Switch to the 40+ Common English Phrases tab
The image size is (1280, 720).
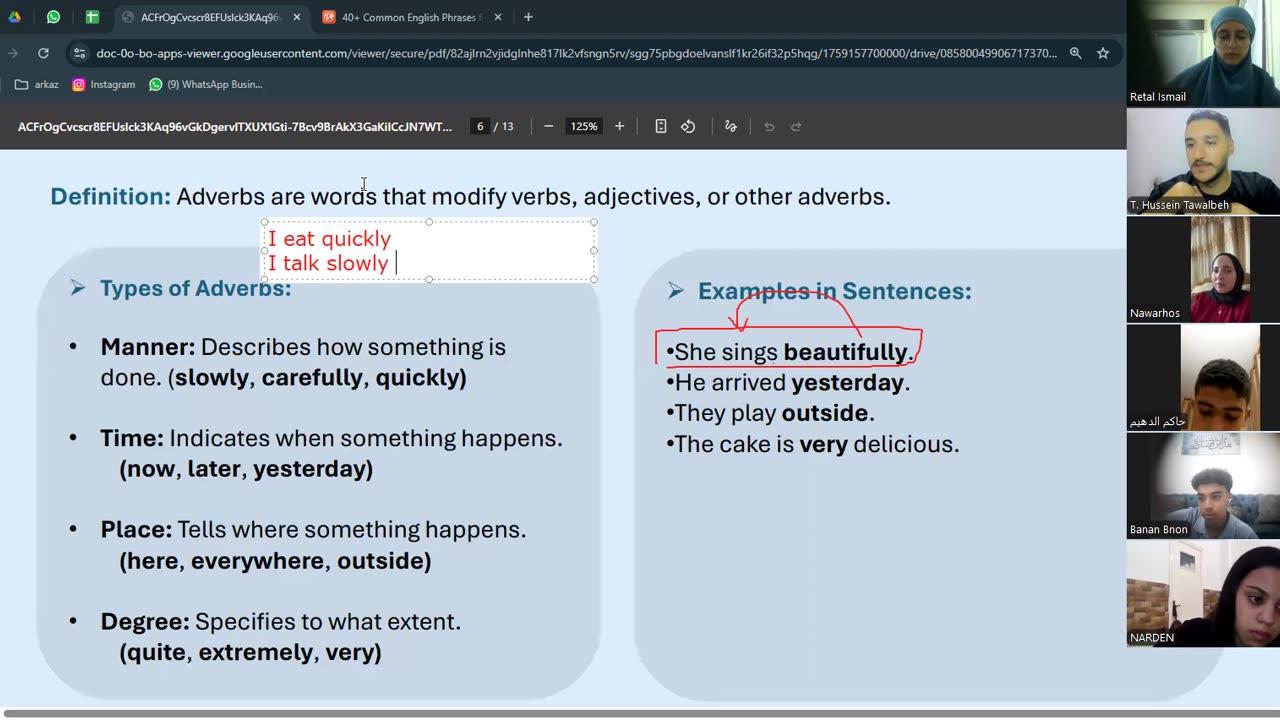coord(411,17)
